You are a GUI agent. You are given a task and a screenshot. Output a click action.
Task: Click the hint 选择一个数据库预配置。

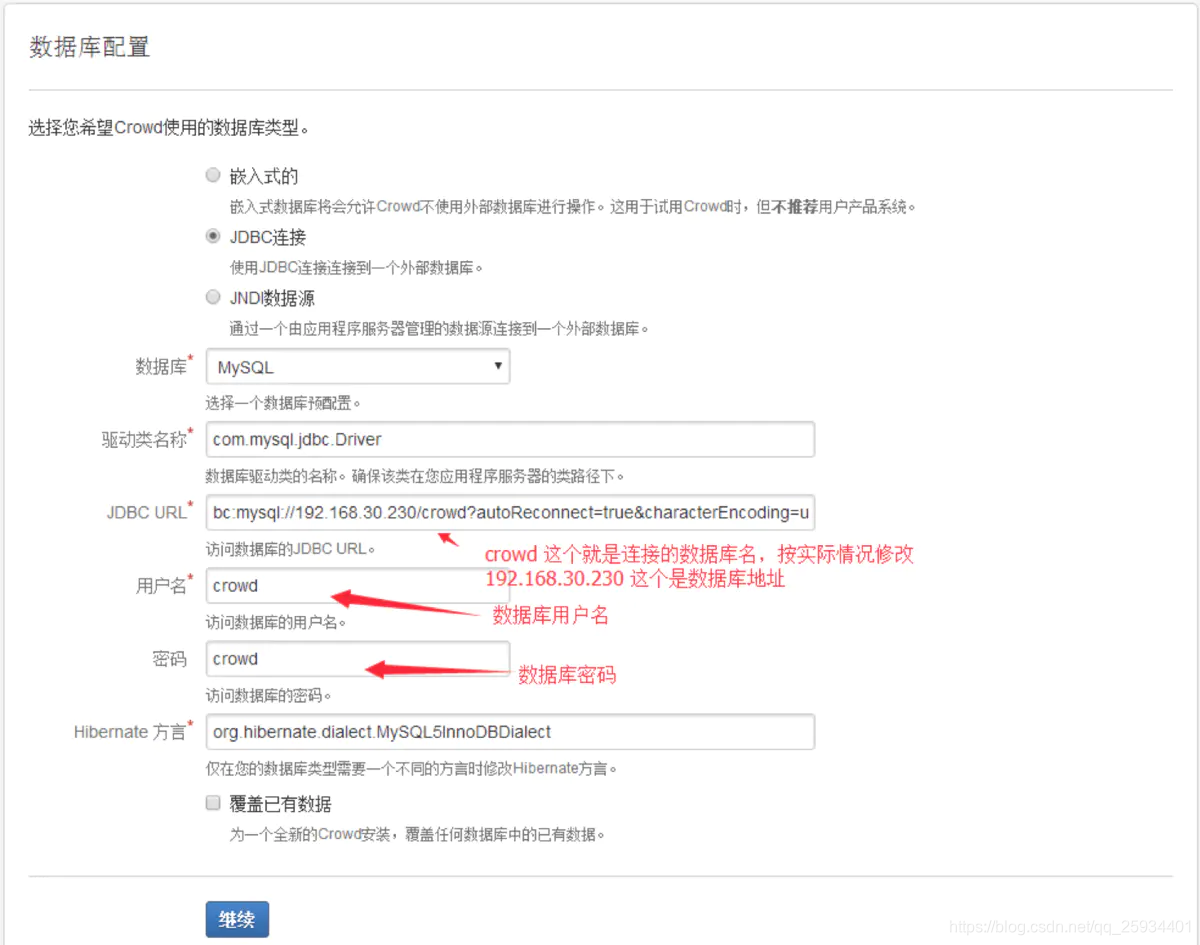tap(283, 403)
